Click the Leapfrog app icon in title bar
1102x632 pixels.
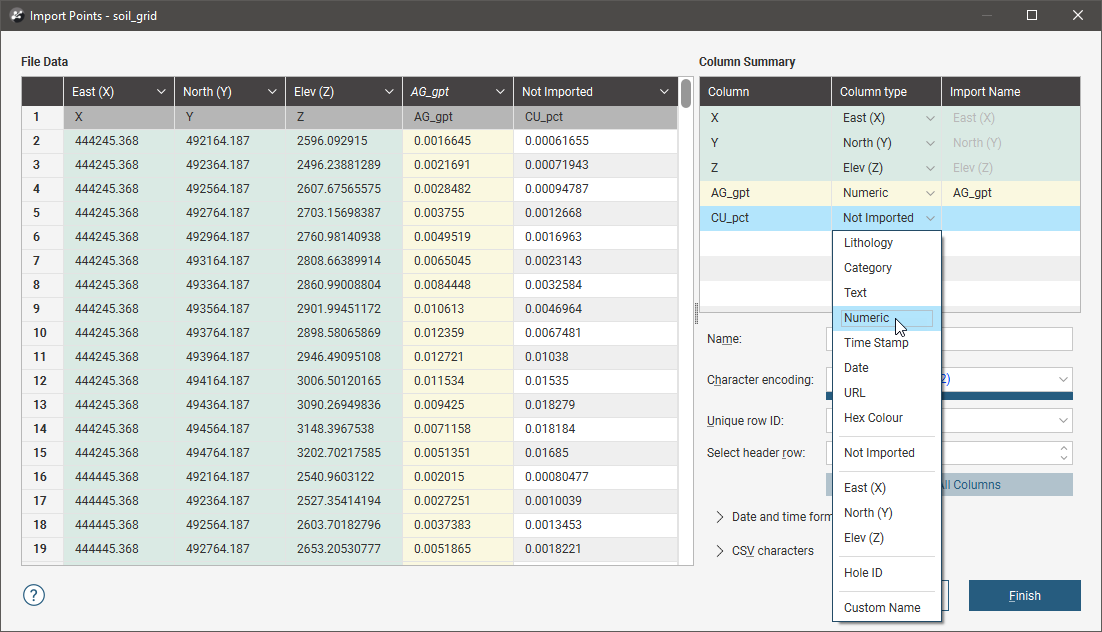[x=16, y=16]
